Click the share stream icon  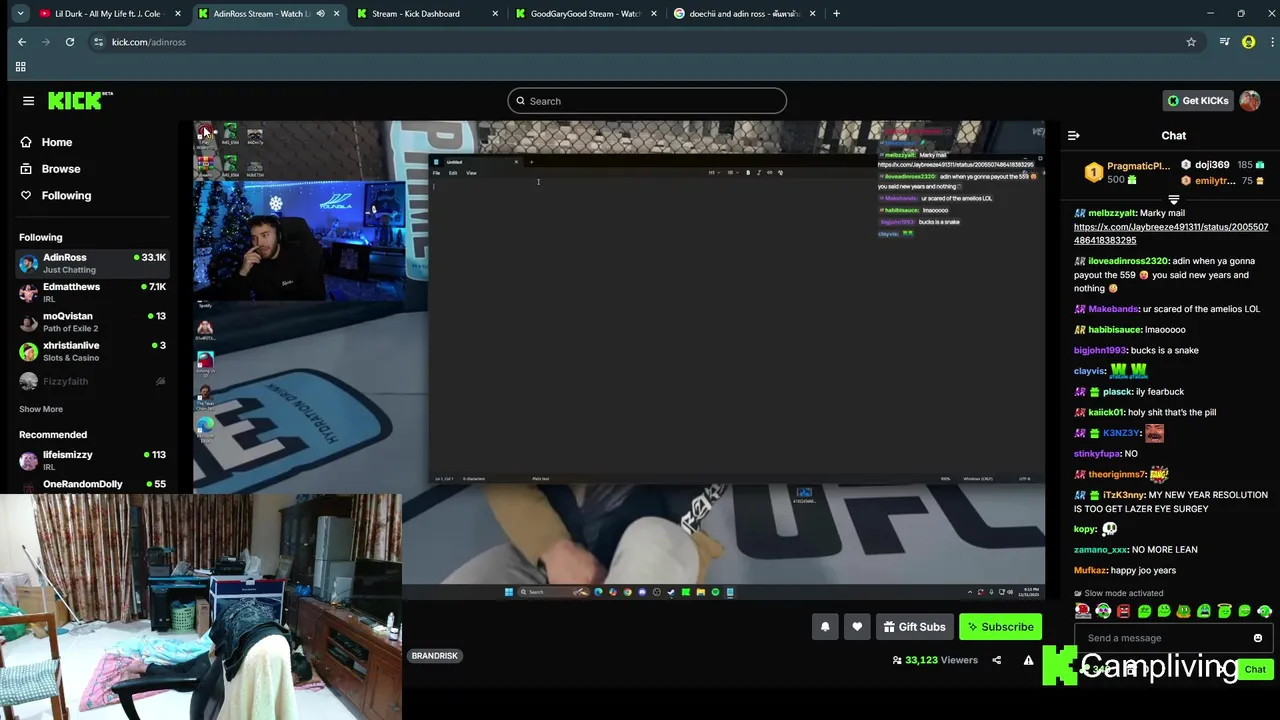[x=996, y=660]
